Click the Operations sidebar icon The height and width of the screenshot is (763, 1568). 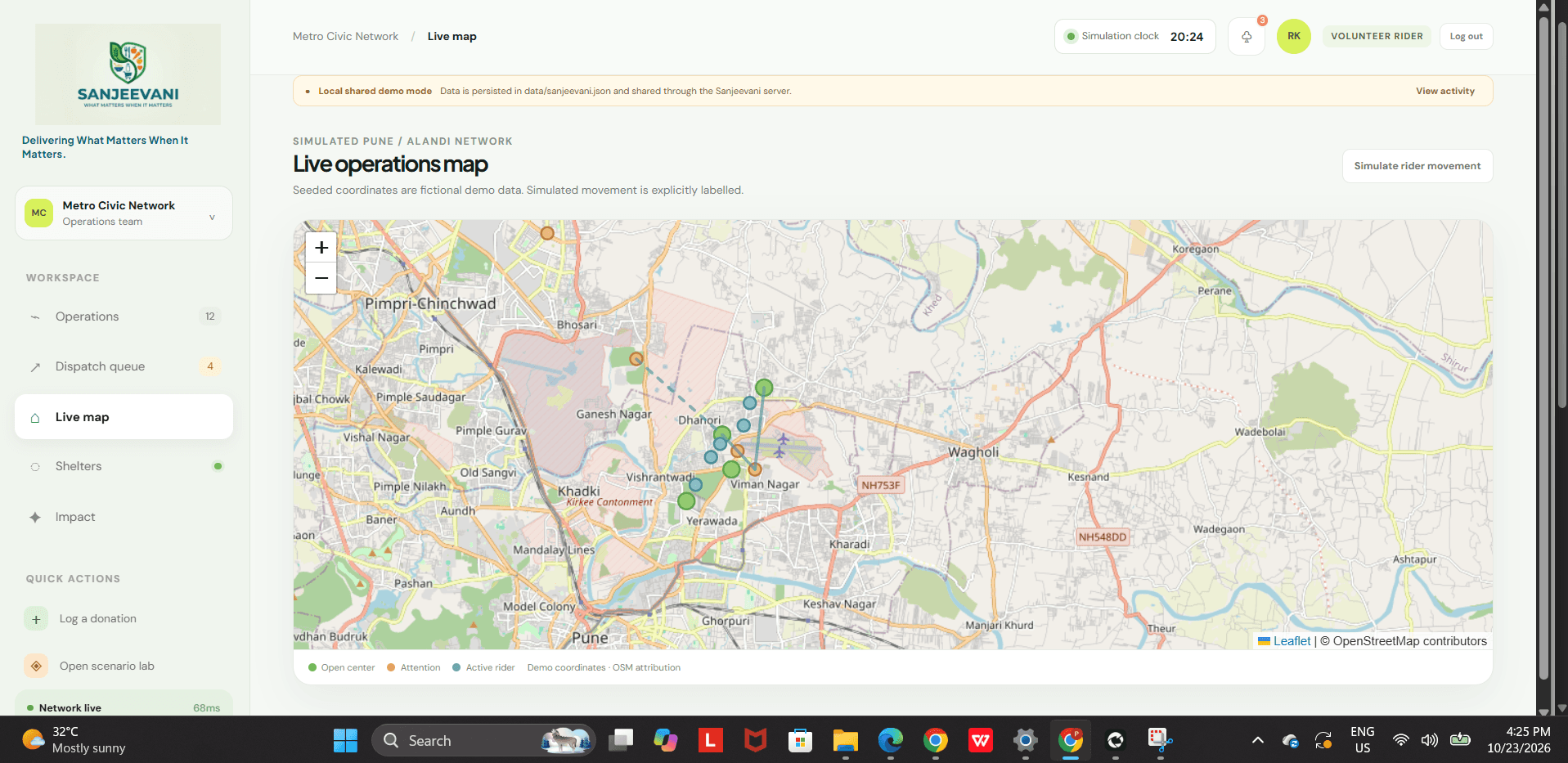[35, 317]
